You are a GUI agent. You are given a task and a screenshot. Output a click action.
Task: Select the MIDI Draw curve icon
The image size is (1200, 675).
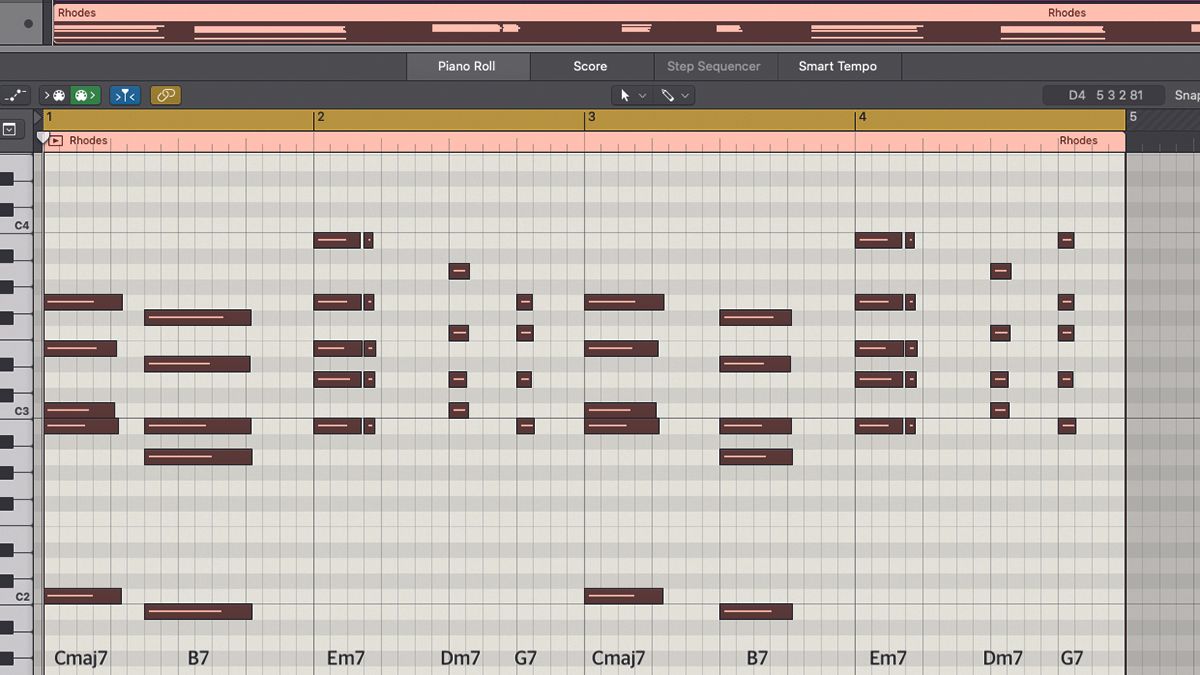(15, 94)
